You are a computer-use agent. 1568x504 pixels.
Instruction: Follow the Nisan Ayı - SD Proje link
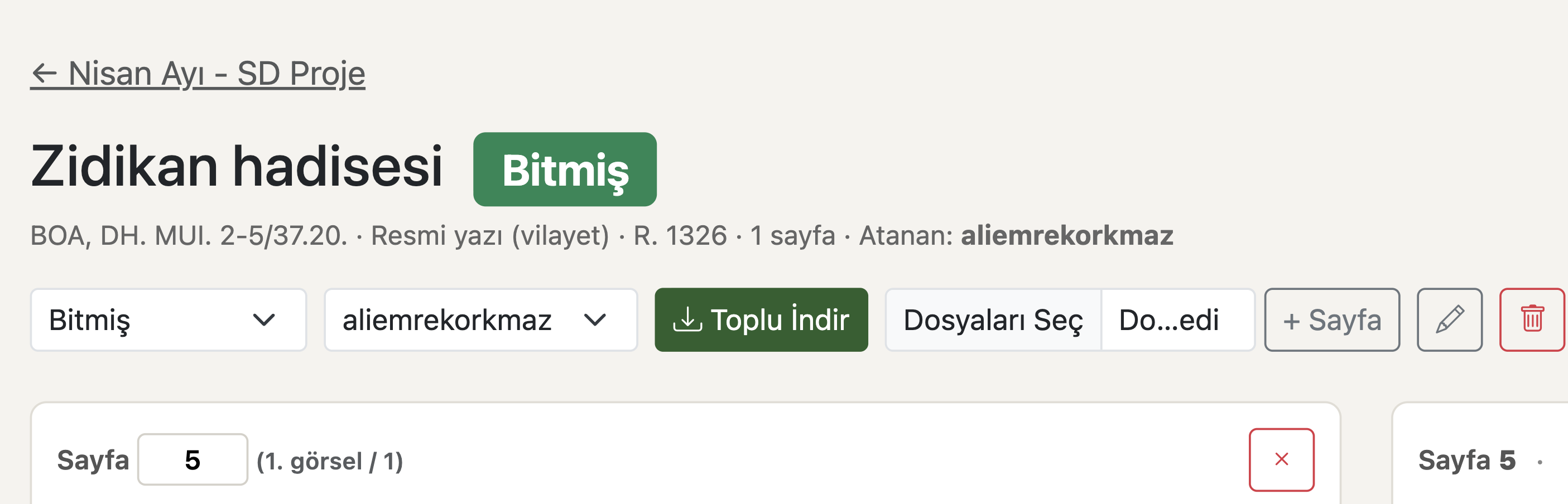(198, 72)
